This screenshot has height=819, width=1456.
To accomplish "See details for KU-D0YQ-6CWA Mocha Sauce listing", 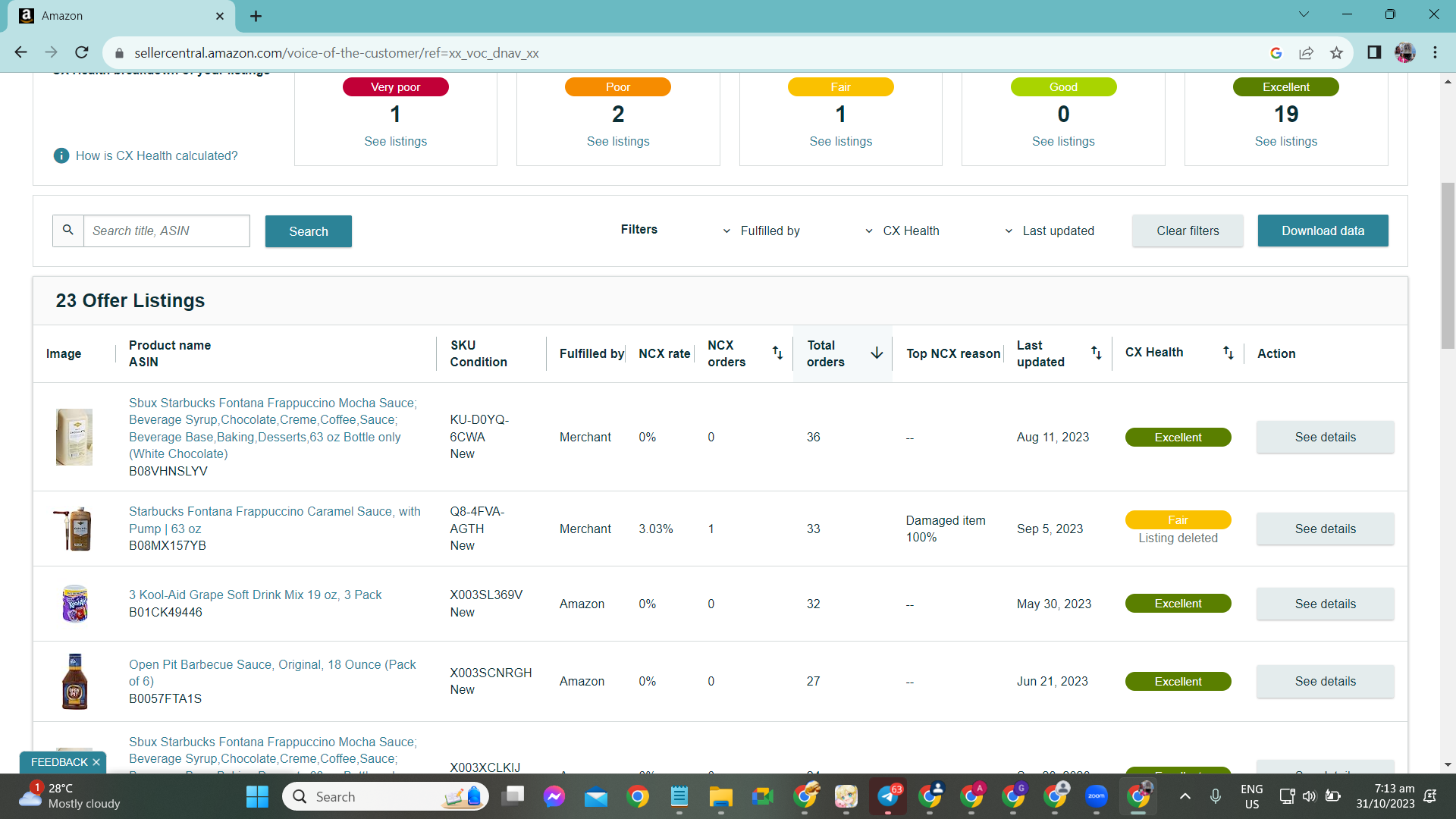I will click(1326, 437).
